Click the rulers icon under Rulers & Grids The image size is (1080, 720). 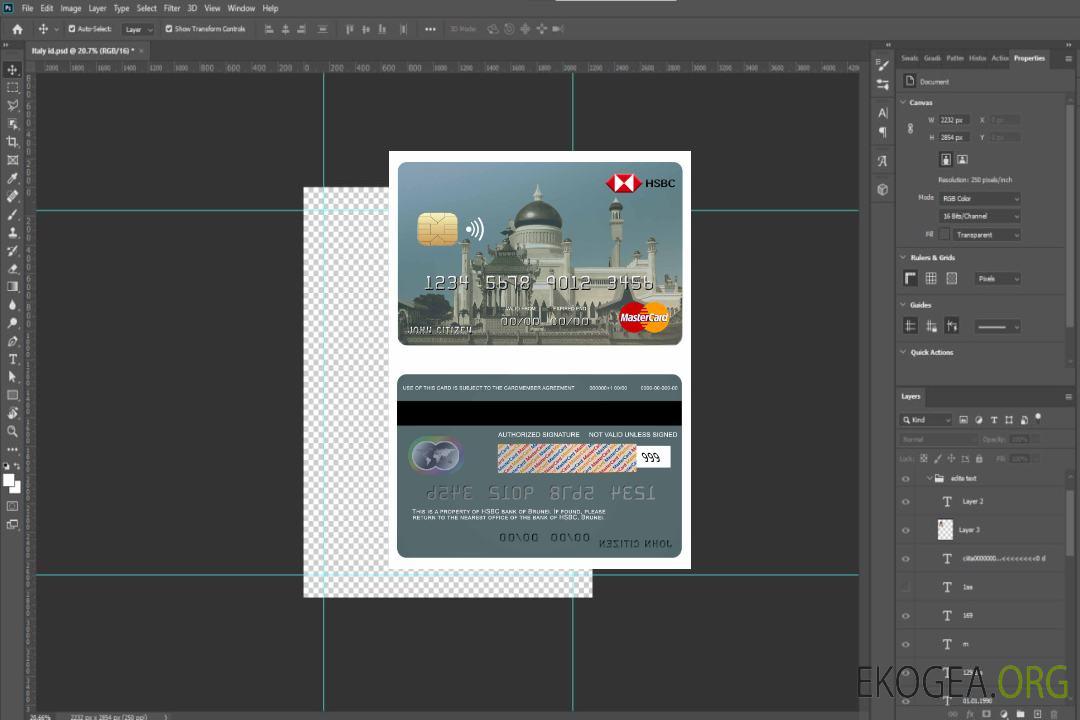click(910, 279)
